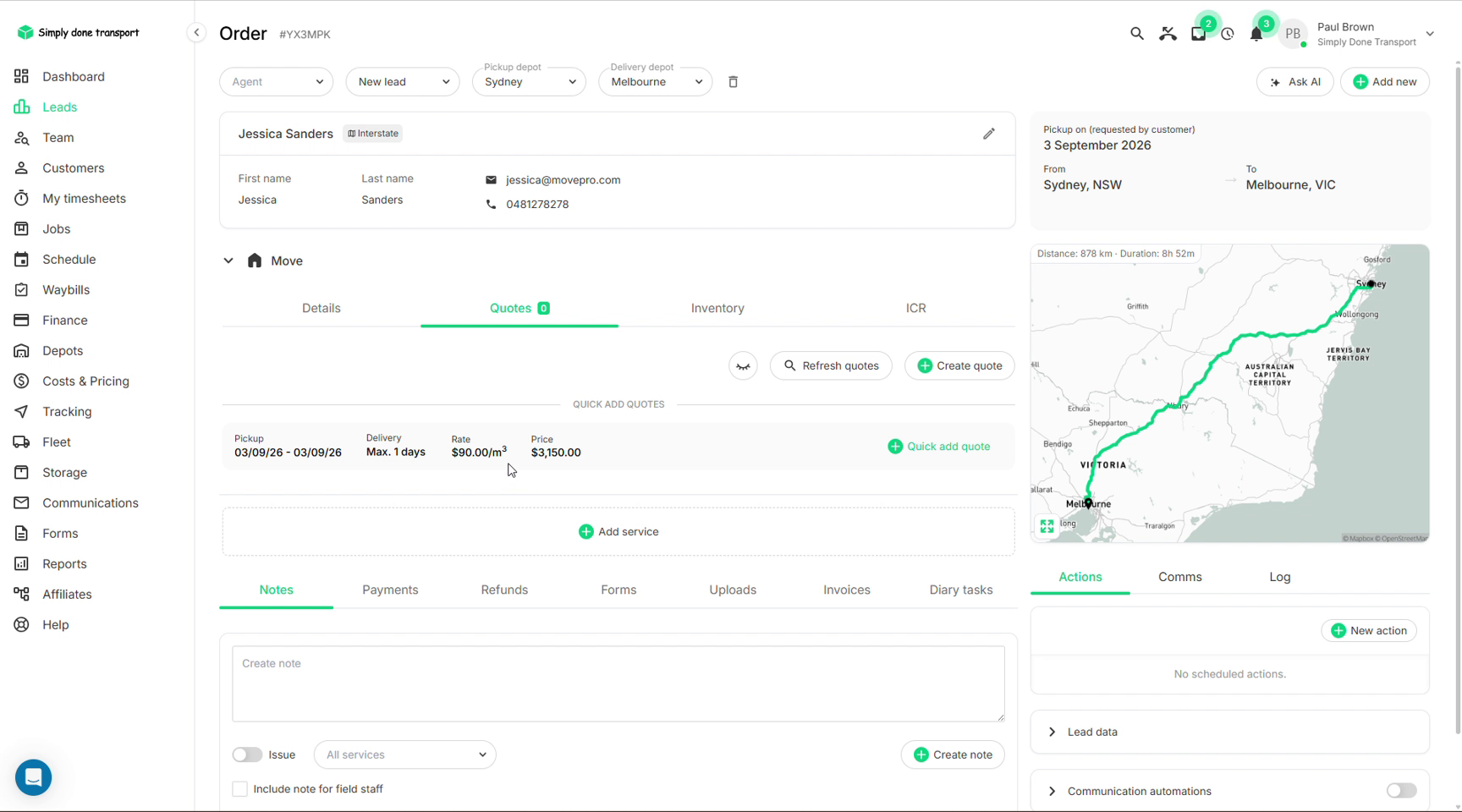Enable Communication automations toggle
The height and width of the screenshot is (812, 1462).
(1401, 791)
